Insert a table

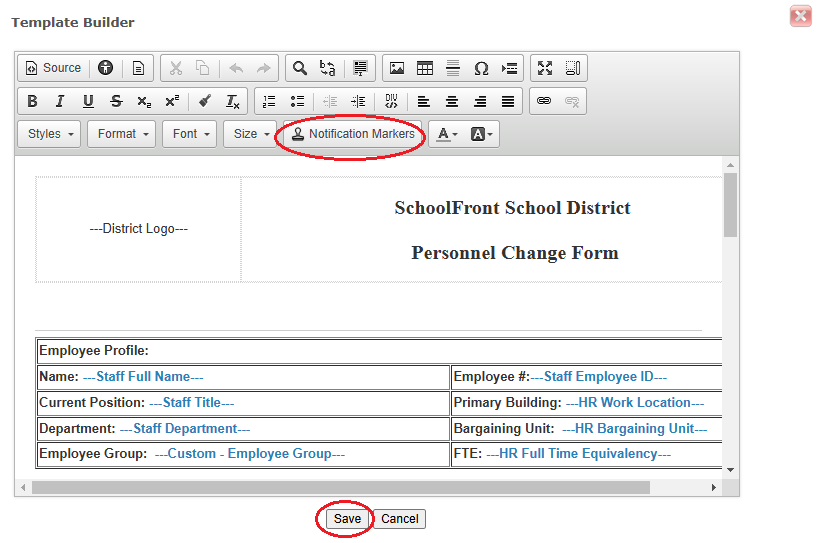pyautogui.click(x=425, y=68)
